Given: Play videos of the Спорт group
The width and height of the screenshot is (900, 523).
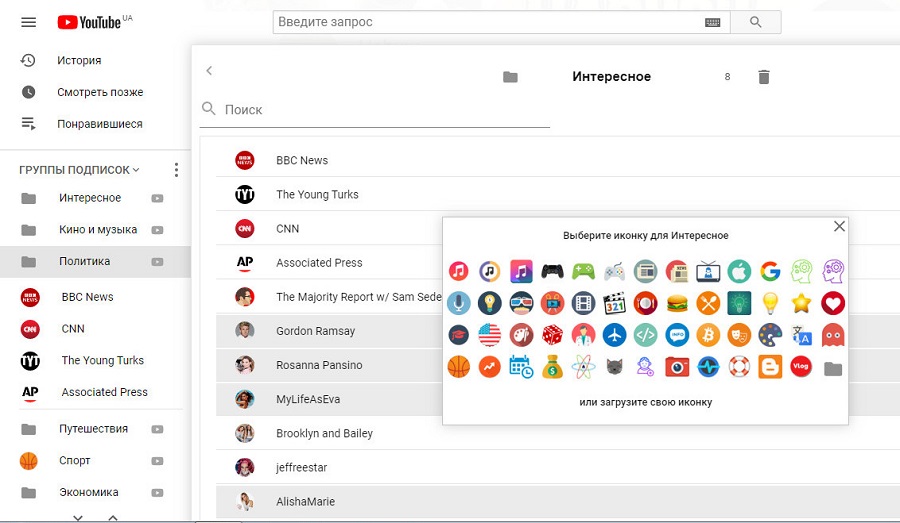Looking at the screenshot, I should click(x=157, y=460).
